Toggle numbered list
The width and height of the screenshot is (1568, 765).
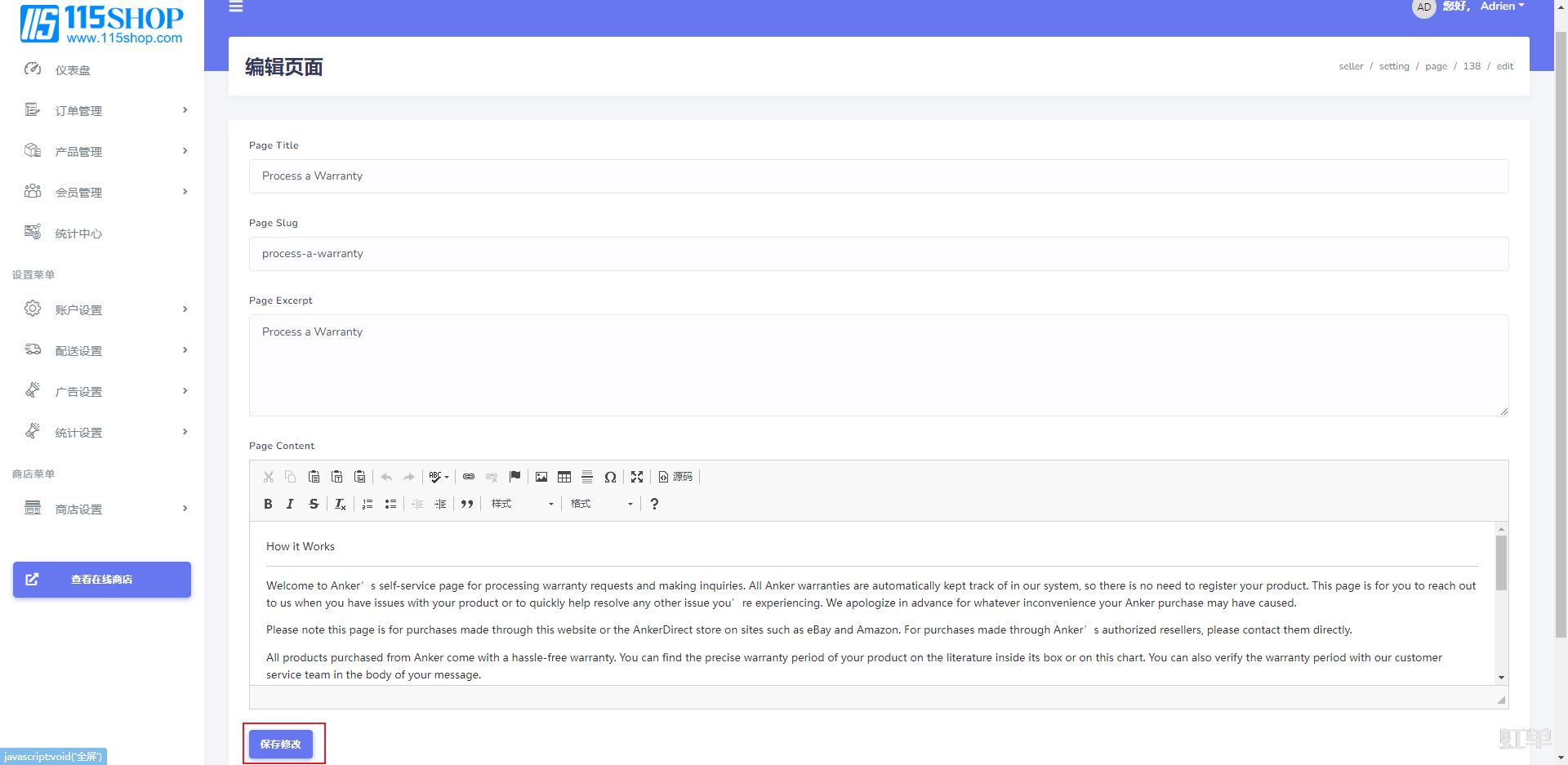coord(367,504)
